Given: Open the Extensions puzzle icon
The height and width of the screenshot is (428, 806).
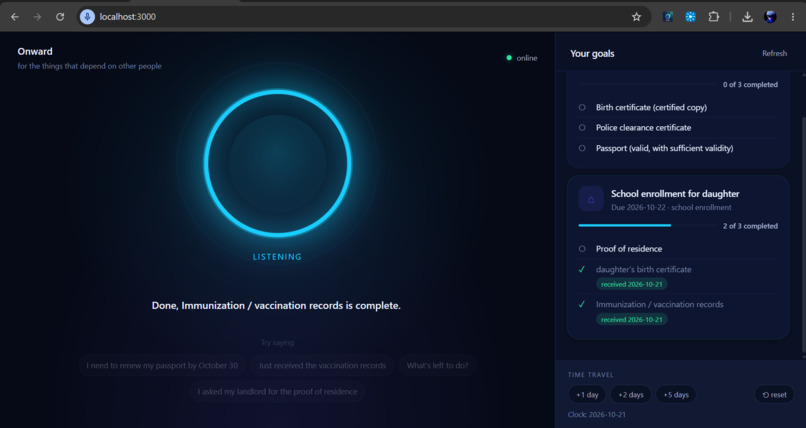Looking at the screenshot, I should [713, 17].
